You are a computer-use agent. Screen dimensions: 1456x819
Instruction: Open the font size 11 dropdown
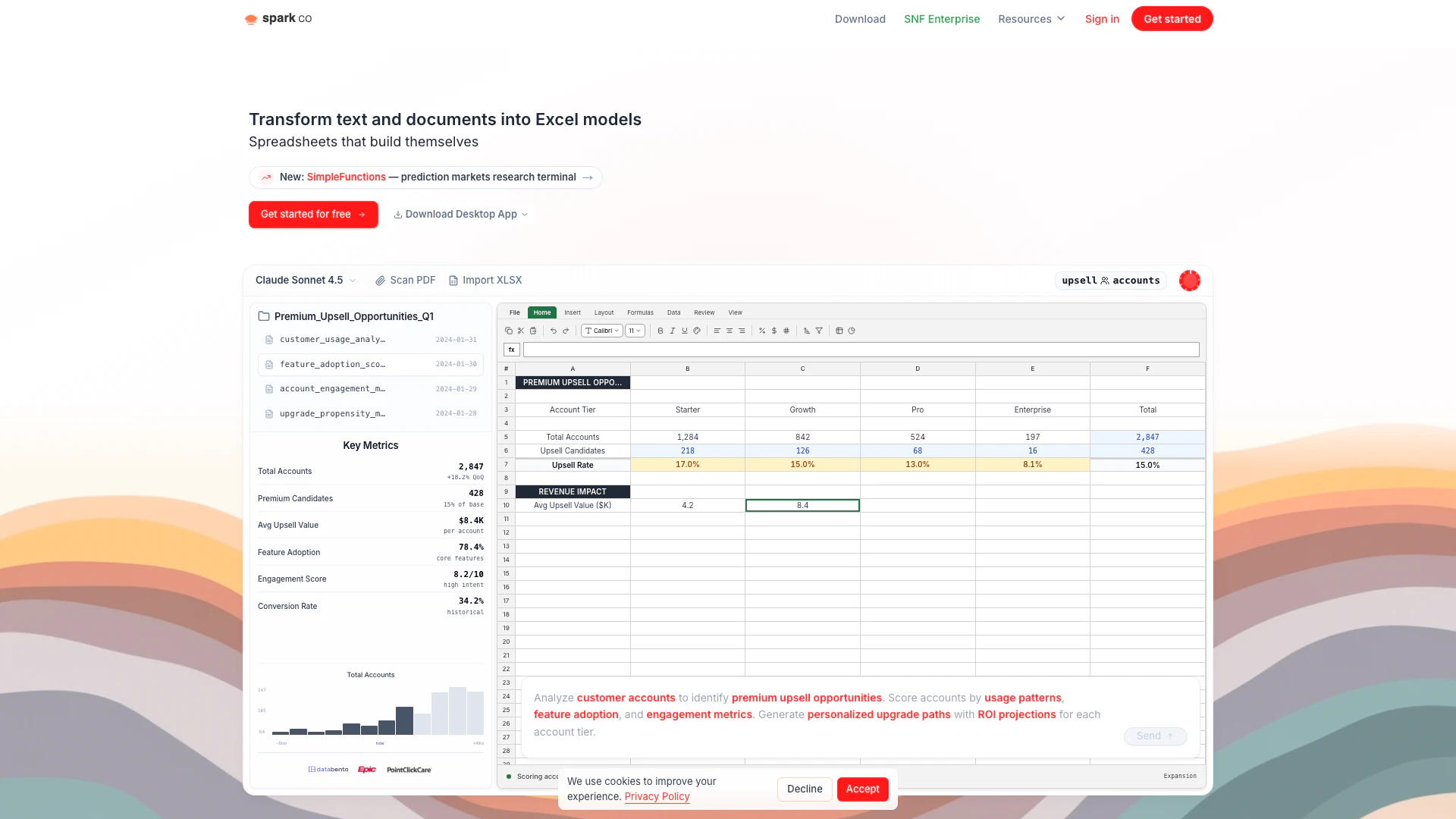pyautogui.click(x=635, y=331)
